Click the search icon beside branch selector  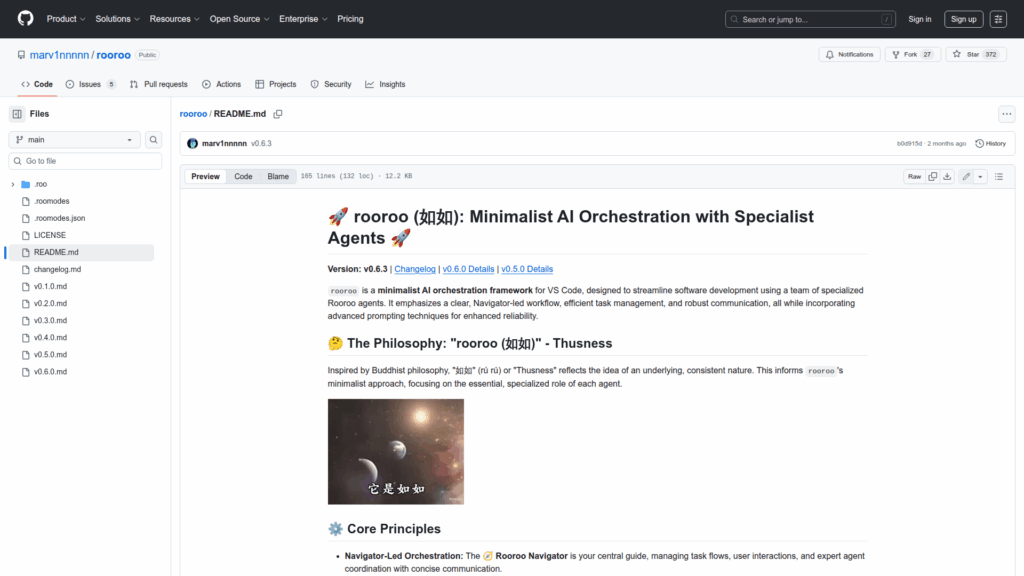(x=154, y=140)
